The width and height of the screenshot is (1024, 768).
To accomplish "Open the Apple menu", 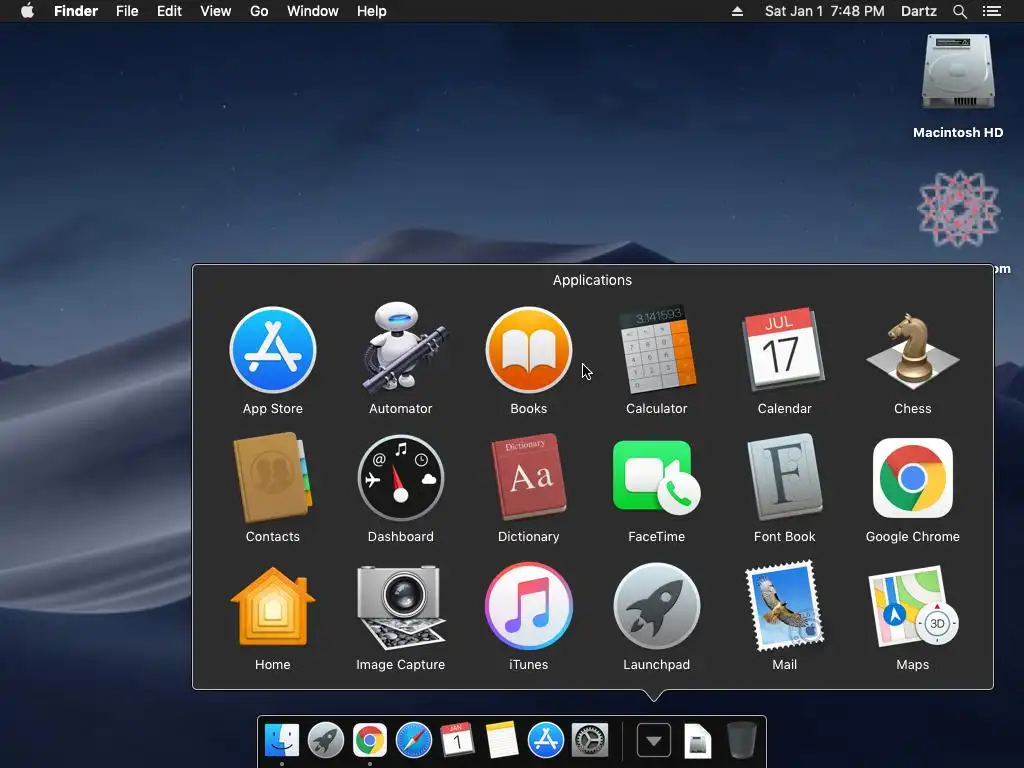I will pos(27,11).
